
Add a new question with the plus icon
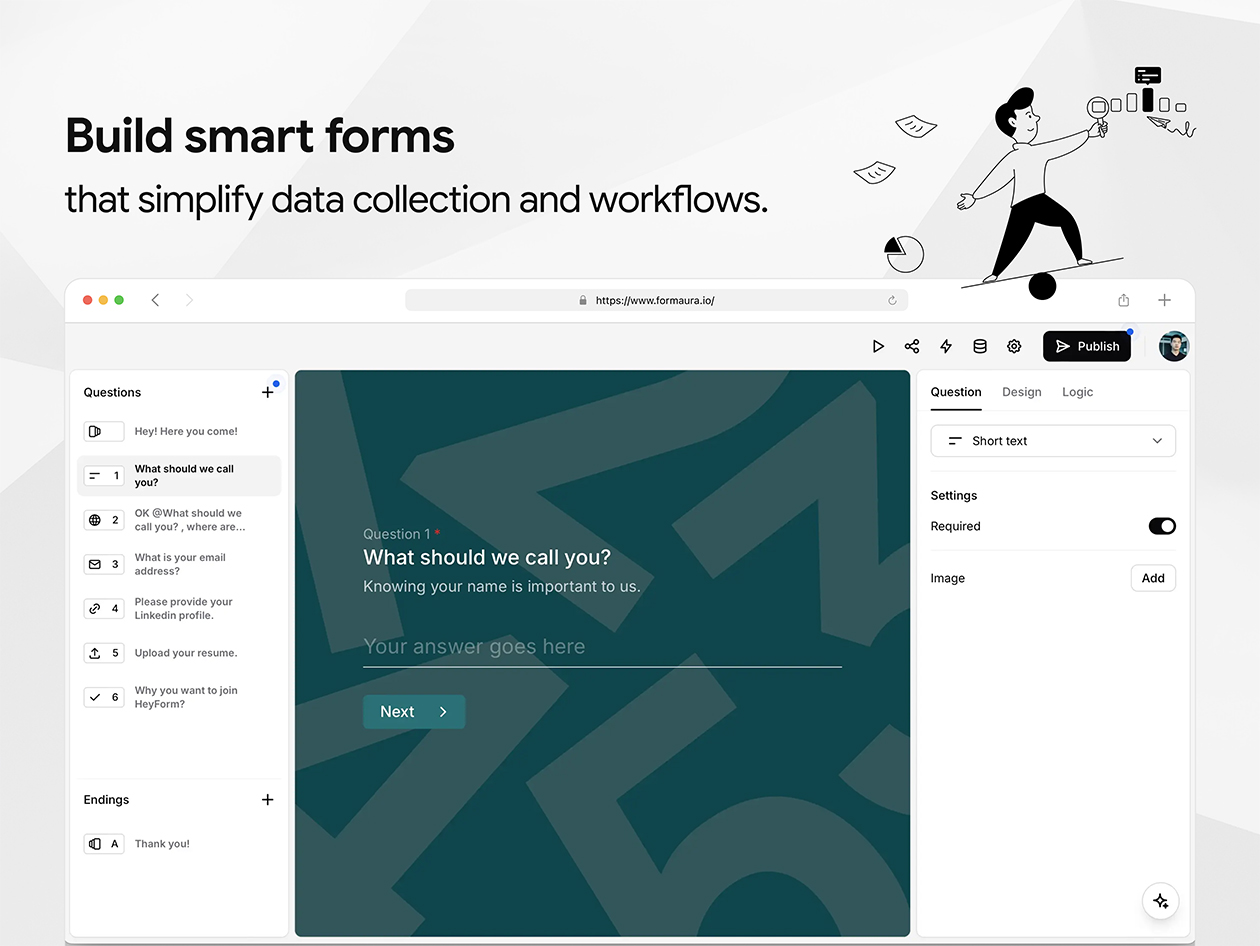(x=267, y=392)
